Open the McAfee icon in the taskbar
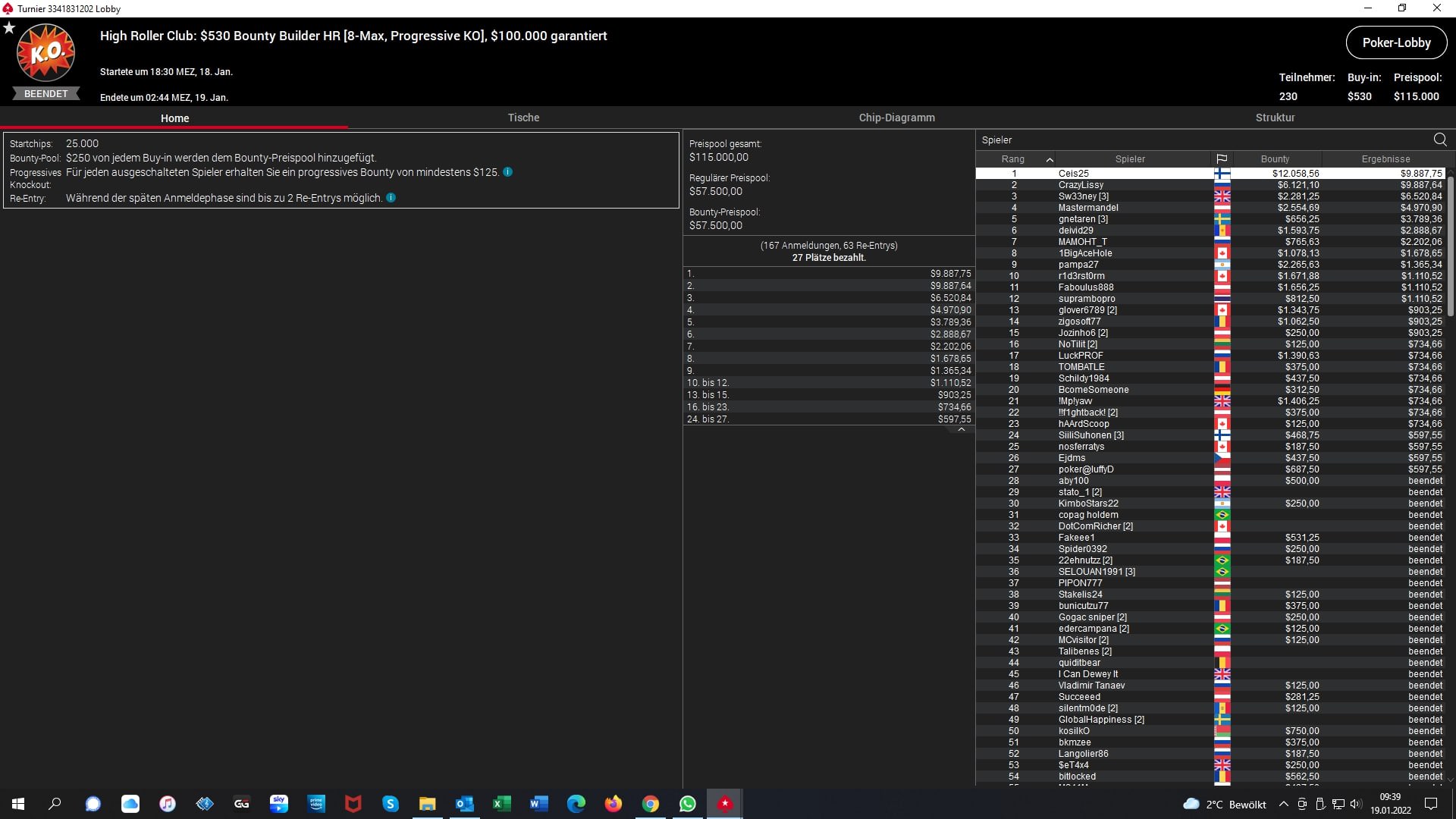 pyautogui.click(x=353, y=804)
